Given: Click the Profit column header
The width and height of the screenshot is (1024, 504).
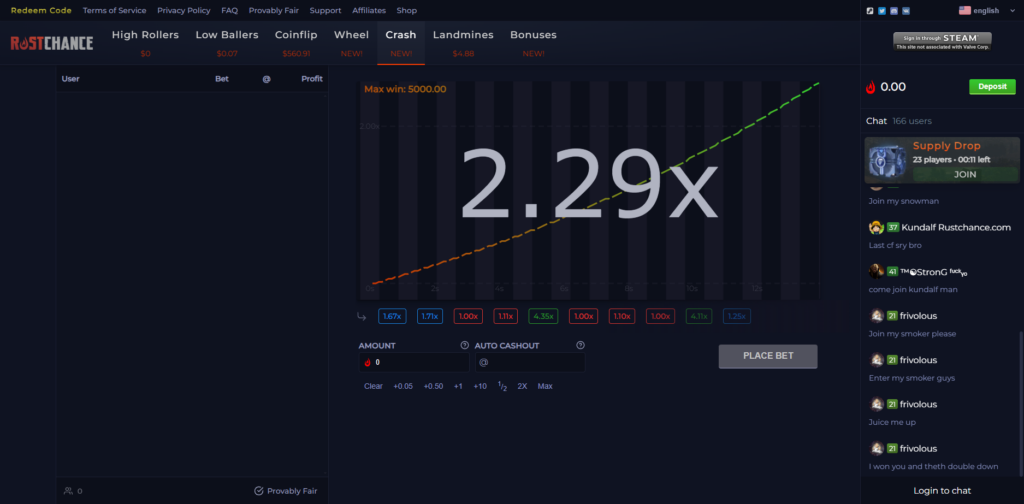Looking at the screenshot, I should pos(312,79).
